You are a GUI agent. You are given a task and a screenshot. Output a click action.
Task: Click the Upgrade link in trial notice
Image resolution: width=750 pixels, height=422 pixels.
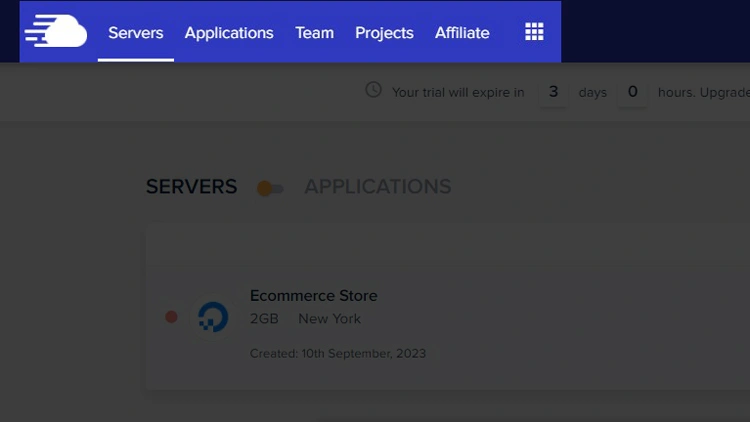tap(727, 92)
